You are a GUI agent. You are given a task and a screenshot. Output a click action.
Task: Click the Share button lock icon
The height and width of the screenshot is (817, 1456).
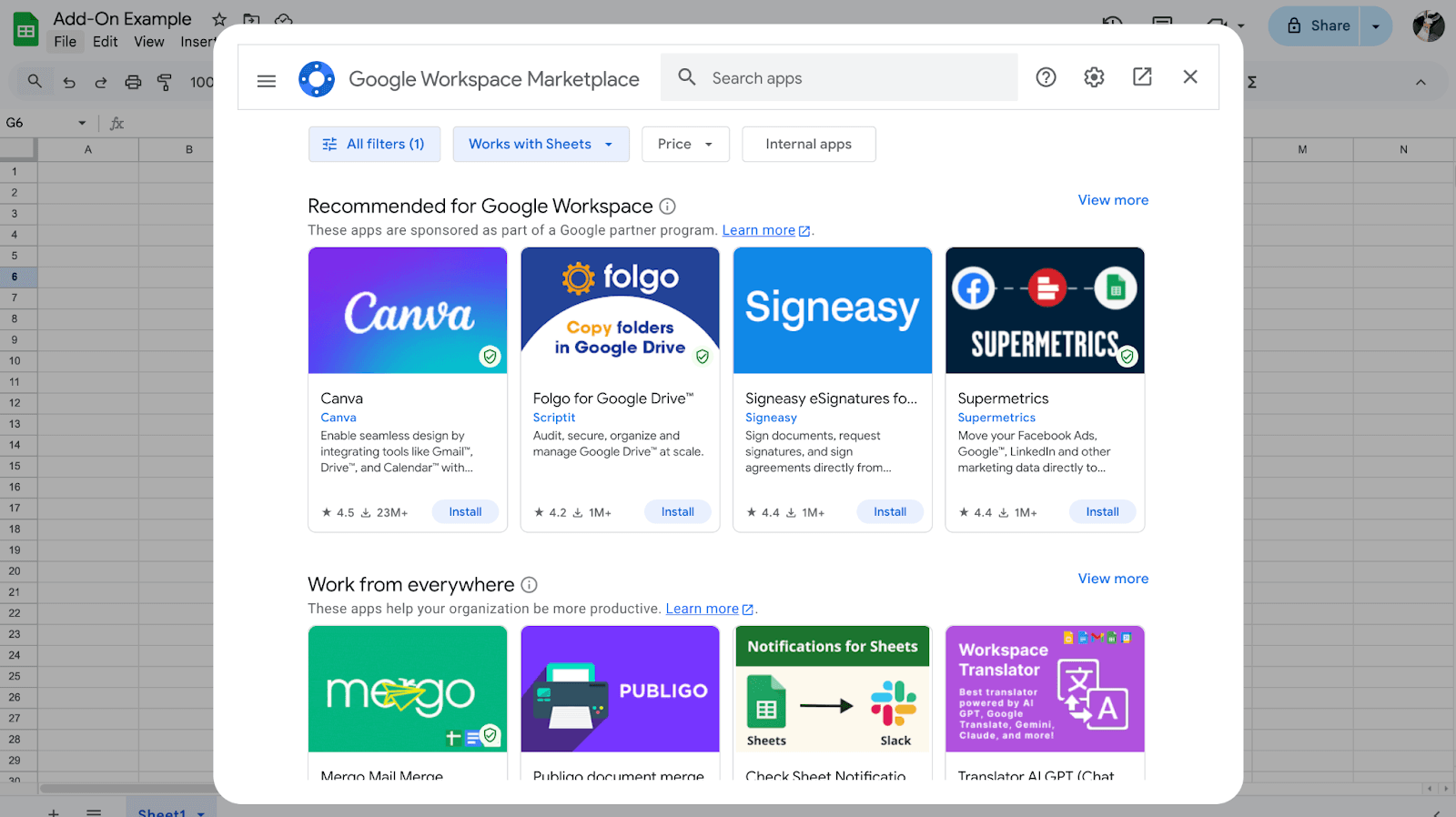[x=1294, y=26]
